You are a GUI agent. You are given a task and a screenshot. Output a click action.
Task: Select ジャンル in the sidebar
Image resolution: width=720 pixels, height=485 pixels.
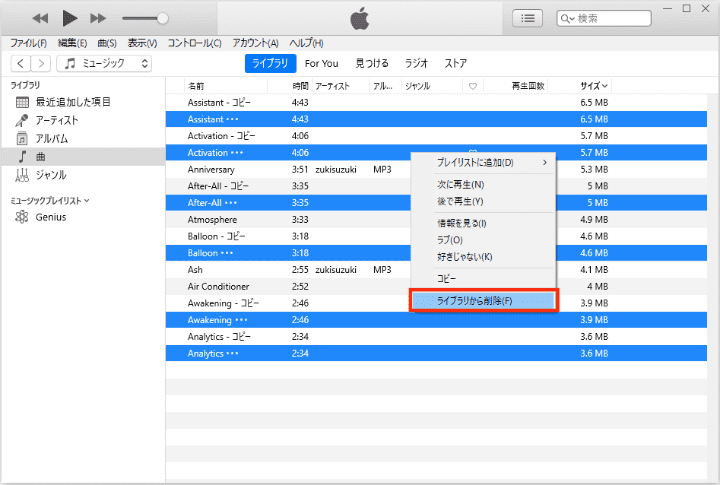83,175
